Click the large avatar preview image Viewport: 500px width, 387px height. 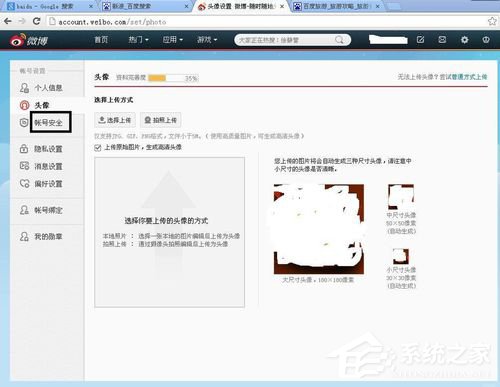click(319, 229)
